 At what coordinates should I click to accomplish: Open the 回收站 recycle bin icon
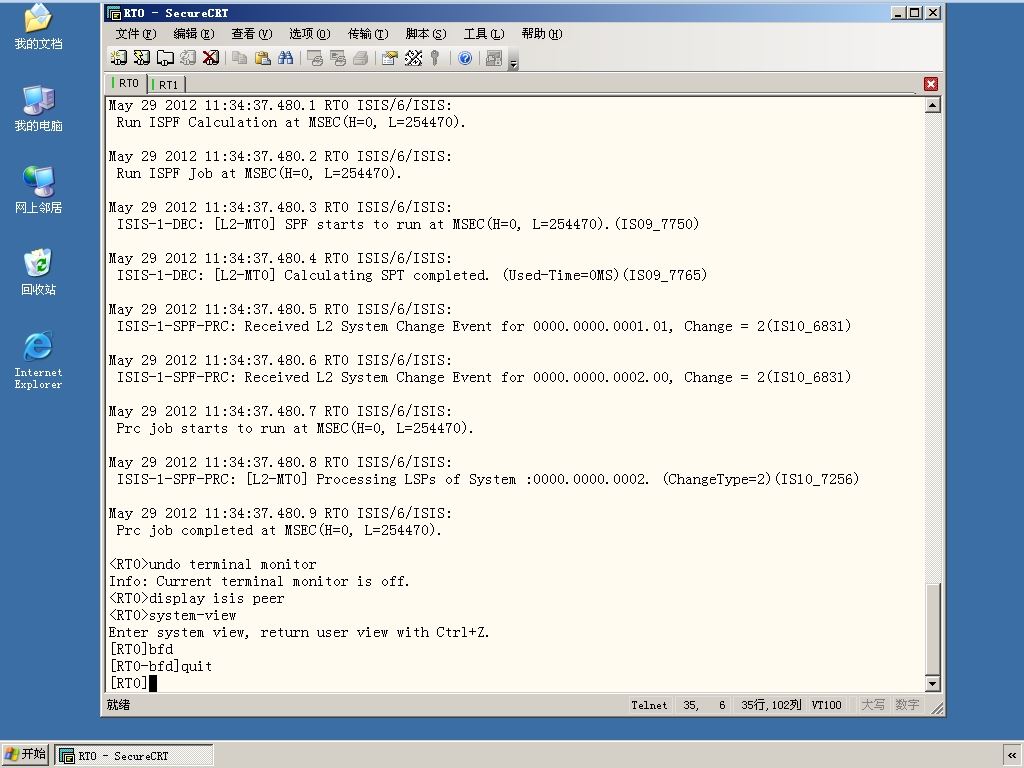tap(38, 272)
